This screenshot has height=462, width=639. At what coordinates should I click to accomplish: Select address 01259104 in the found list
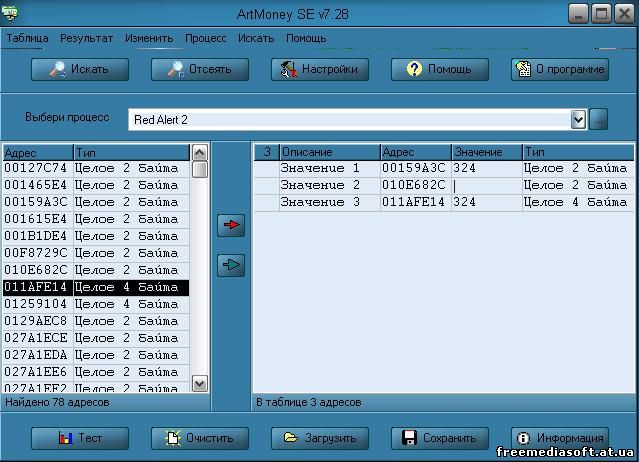[x=96, y=304]
